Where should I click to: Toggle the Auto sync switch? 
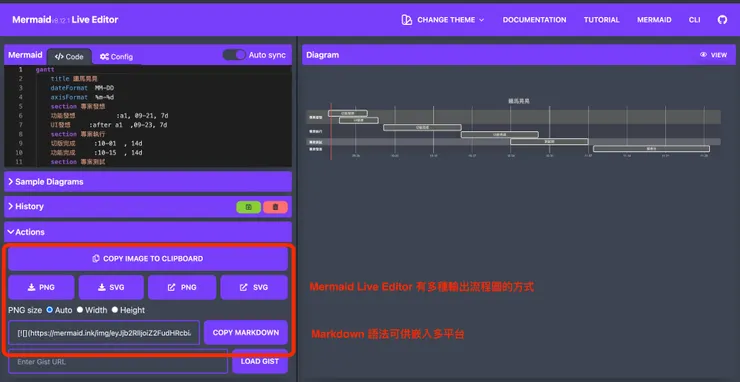tap(234, 55)
